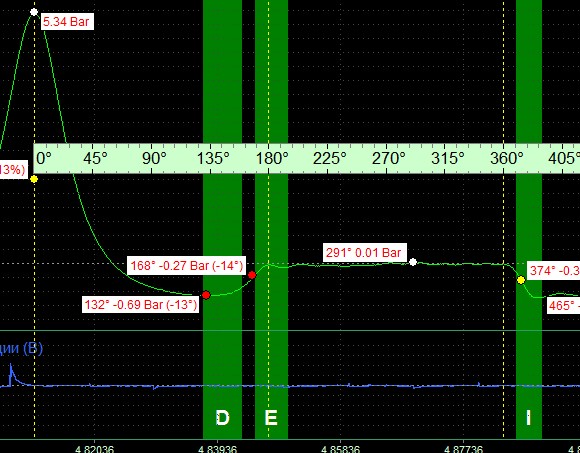Click the 90° mark on angle ruler

(155, 159)
